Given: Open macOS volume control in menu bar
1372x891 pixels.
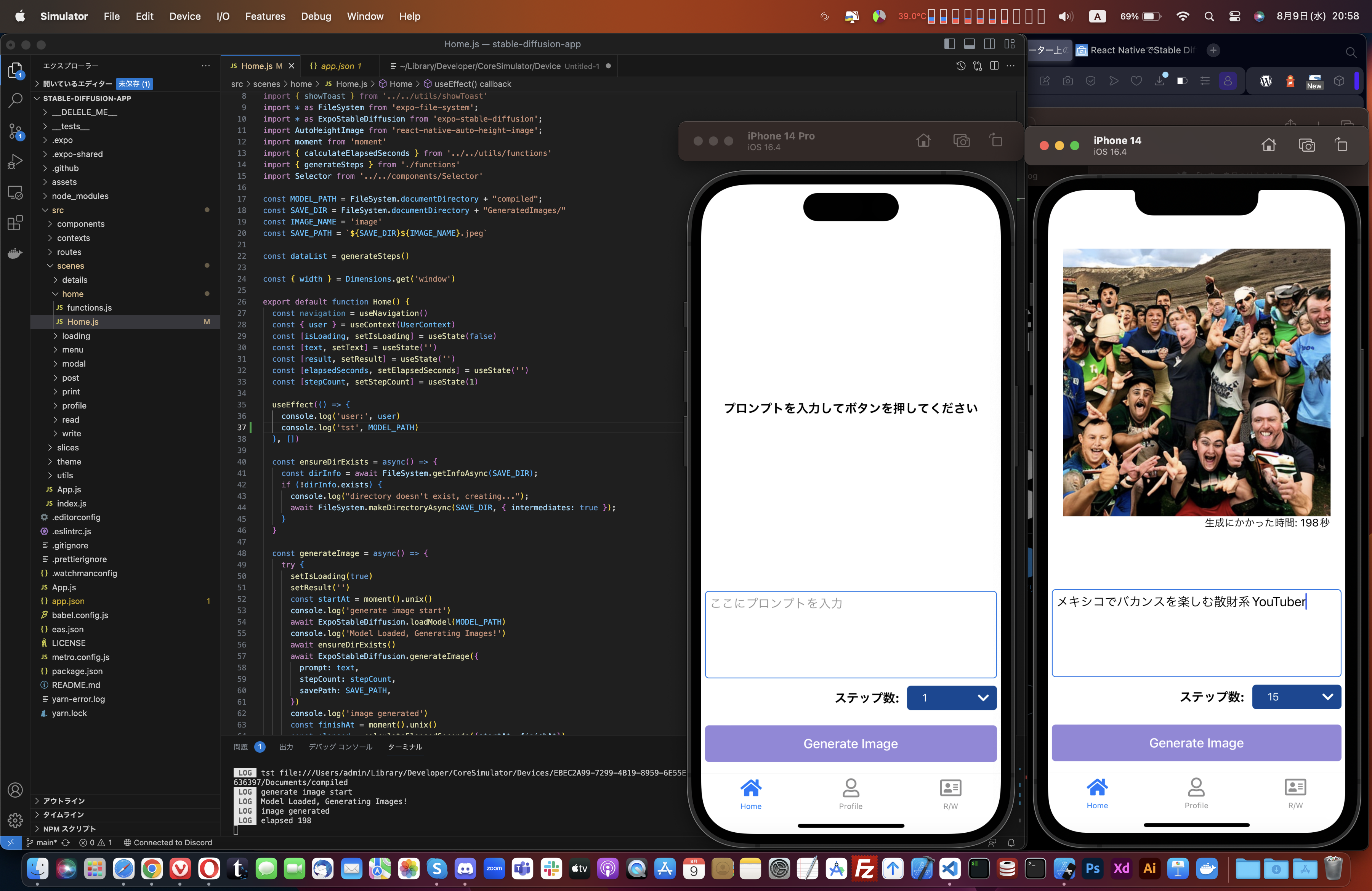Looking at the screenshot, I should (1065, 16).
